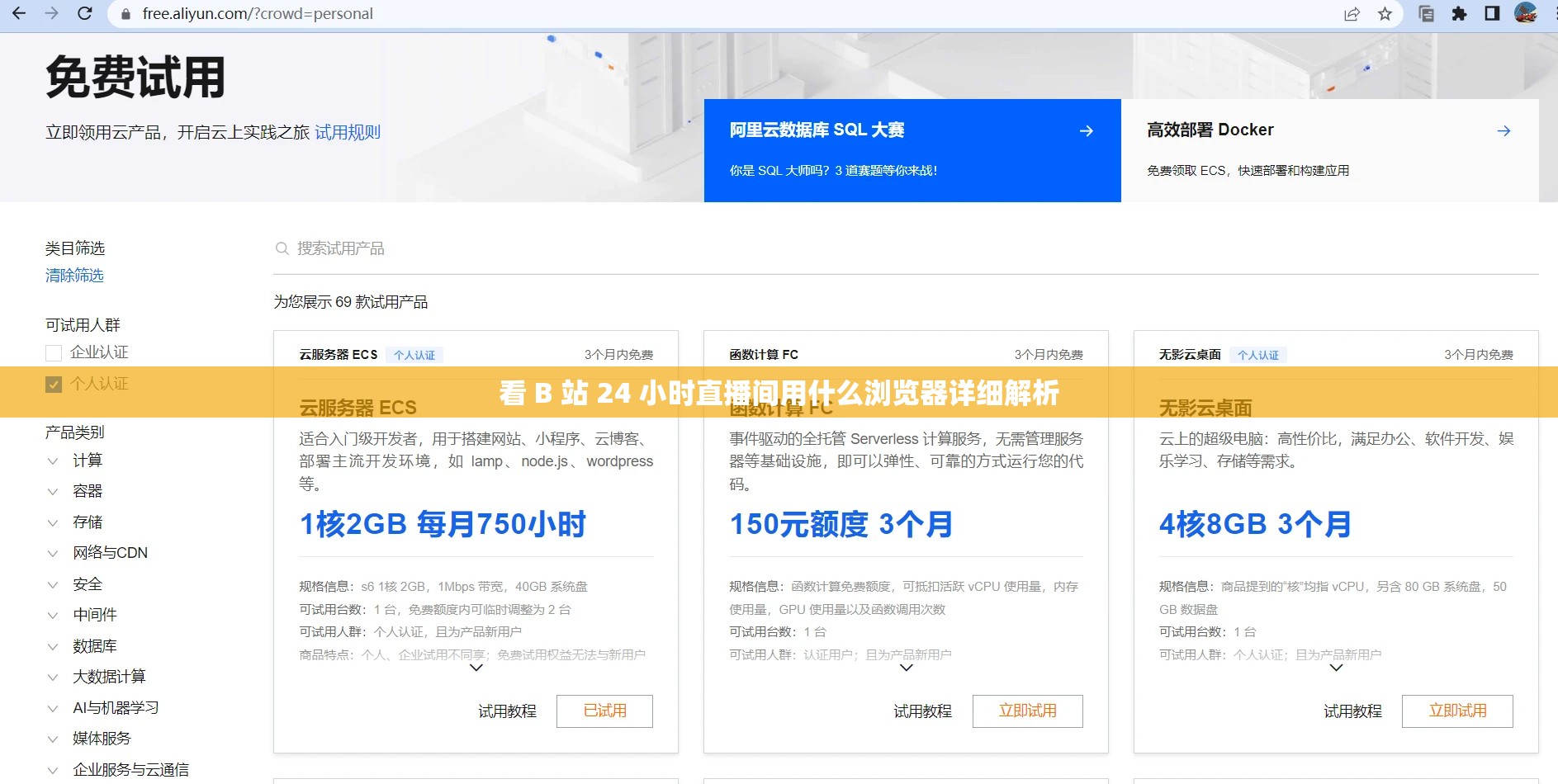
Task: Click the 免费试用 page title
Action: coord(135,78)
